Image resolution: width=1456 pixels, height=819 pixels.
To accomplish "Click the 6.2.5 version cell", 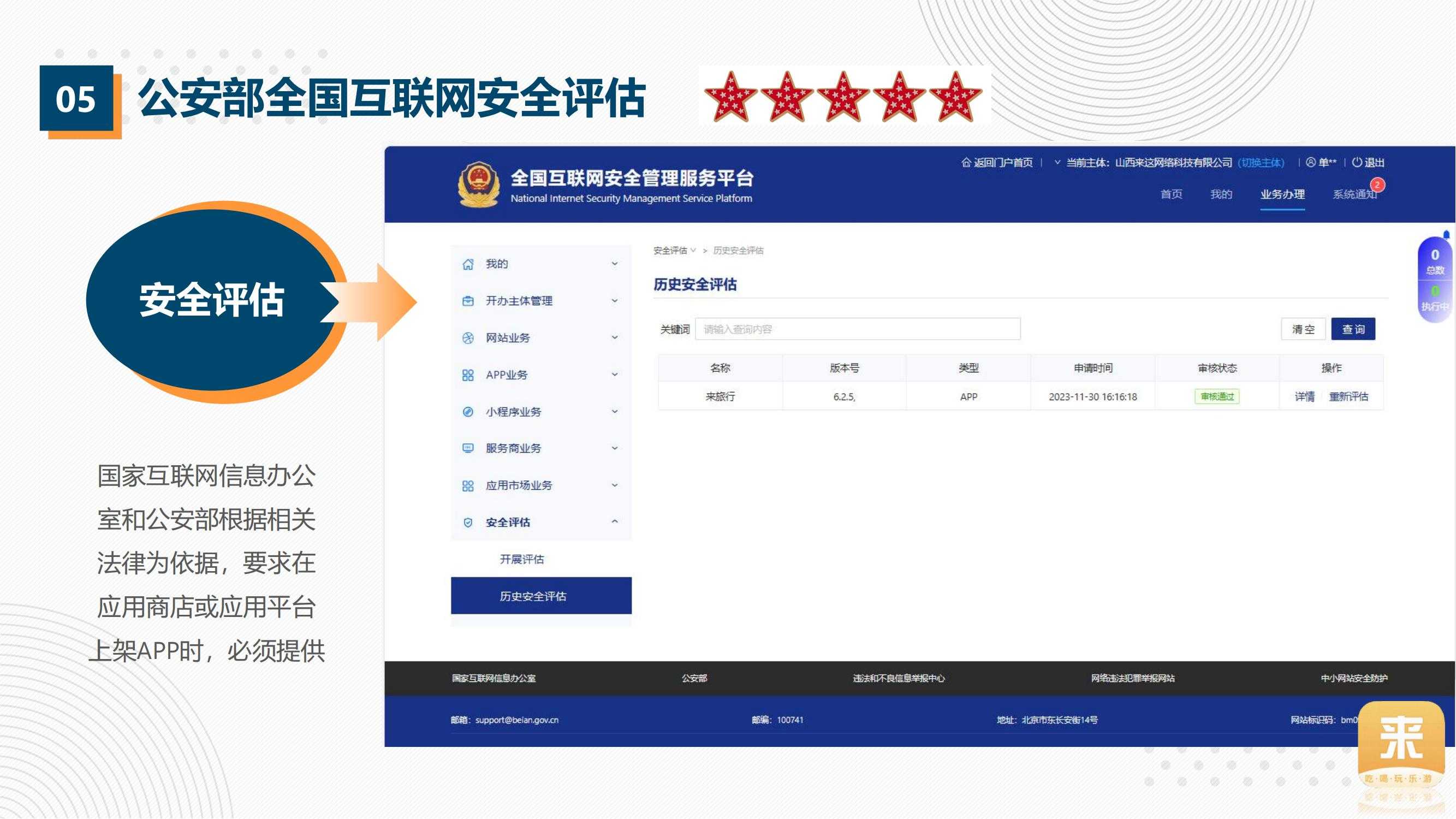I will pyautogui.click(x=844, y=397).
